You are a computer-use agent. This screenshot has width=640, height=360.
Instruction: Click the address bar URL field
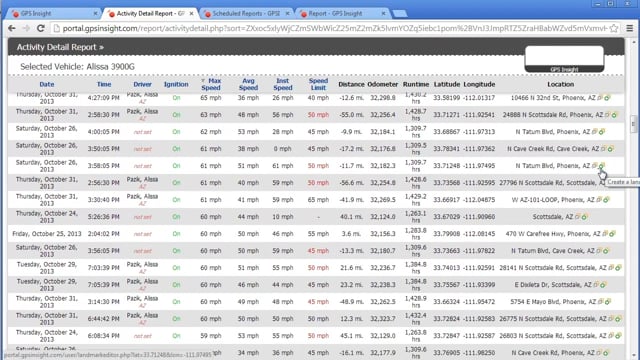click(335, 28)
